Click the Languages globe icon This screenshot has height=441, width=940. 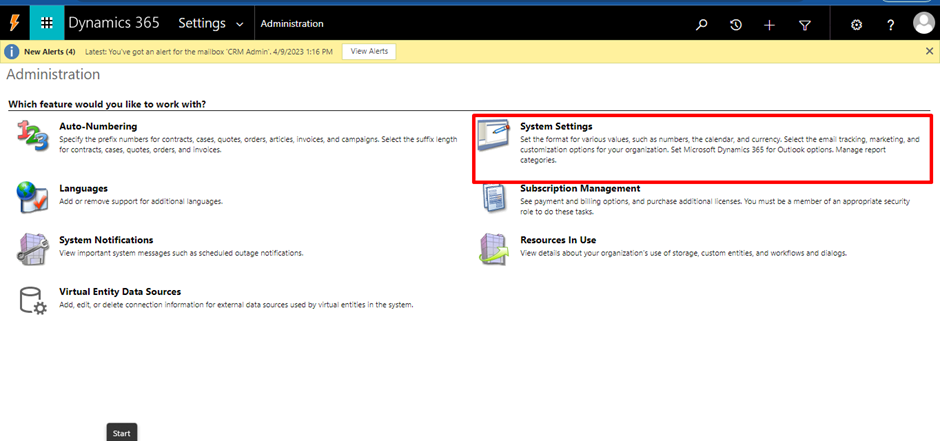click(32, 197)
